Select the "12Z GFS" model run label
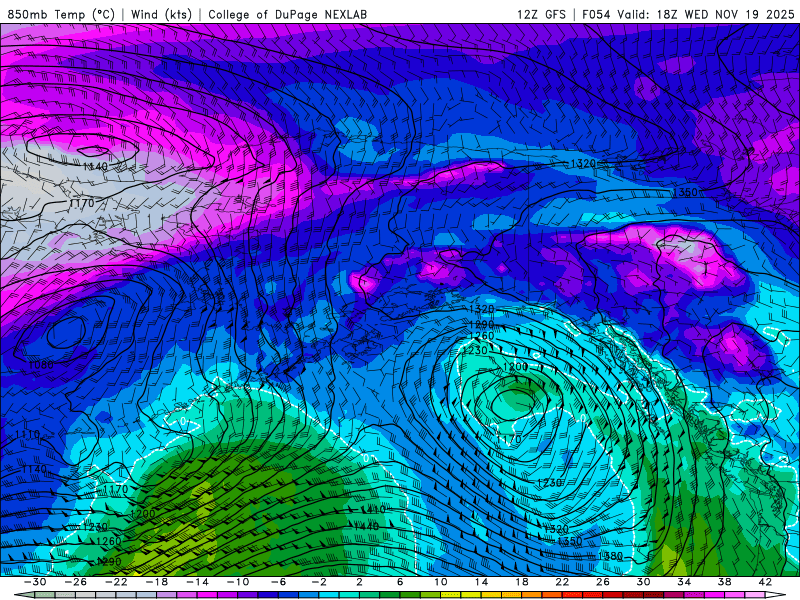Image resolution: width=800 pixels, height=600 pixels. pyautogui.click(x=541, y=14)
